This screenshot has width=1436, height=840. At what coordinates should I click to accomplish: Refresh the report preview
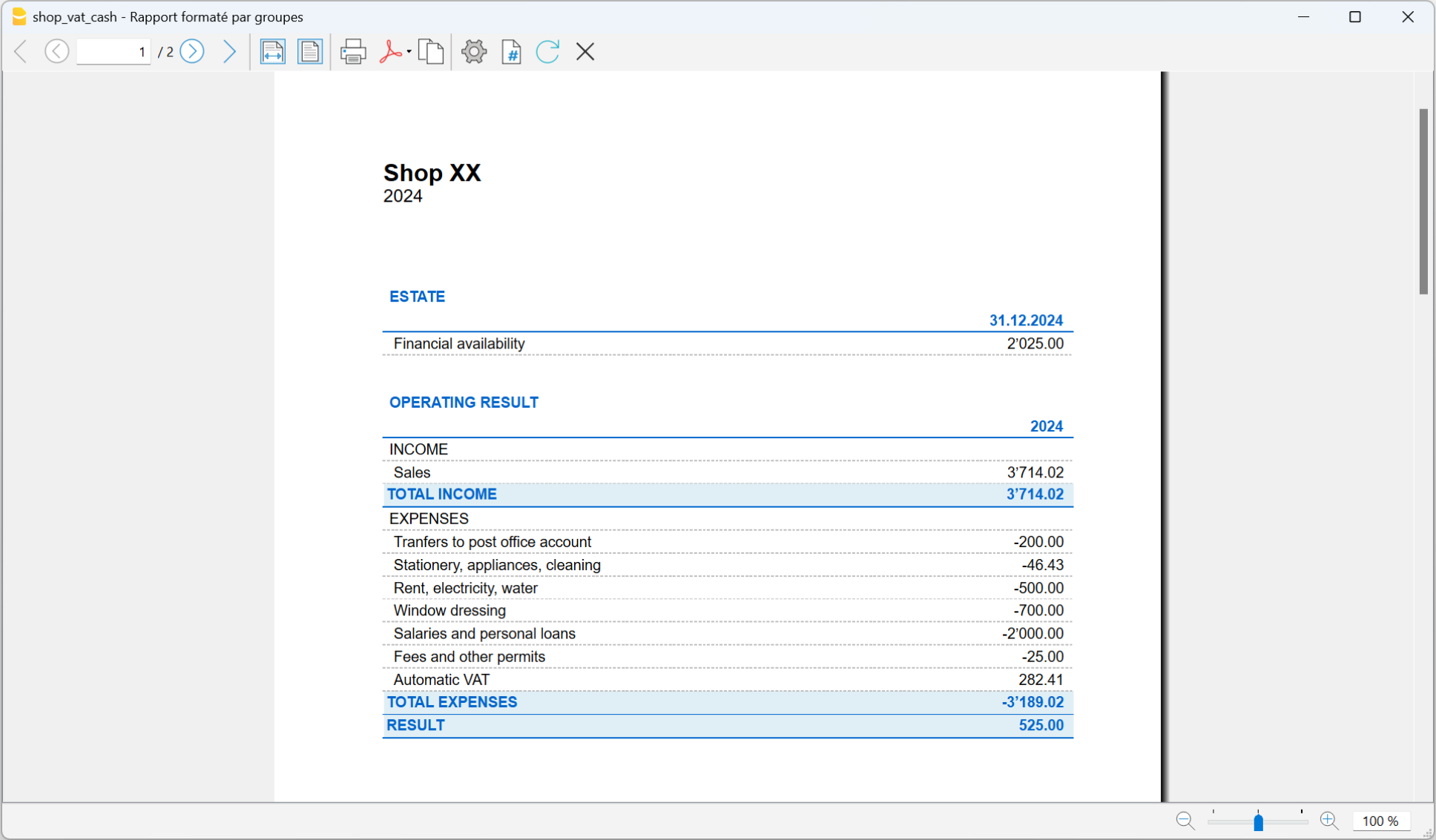click(547, 52)
